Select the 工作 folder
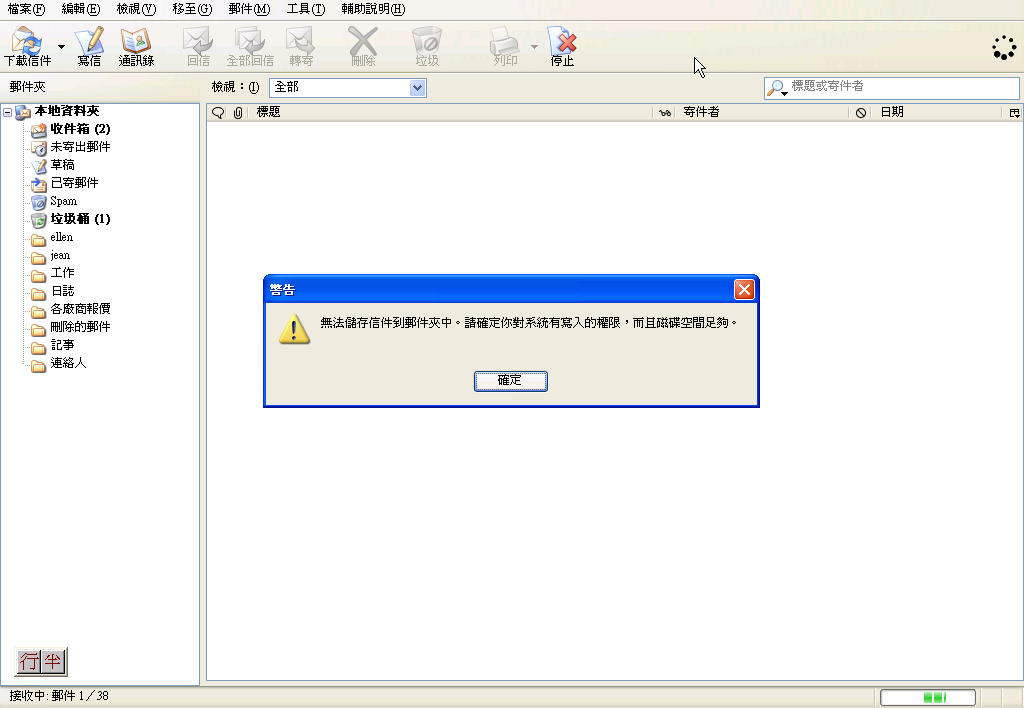1024x708 pixels. [x=62, y=273]
